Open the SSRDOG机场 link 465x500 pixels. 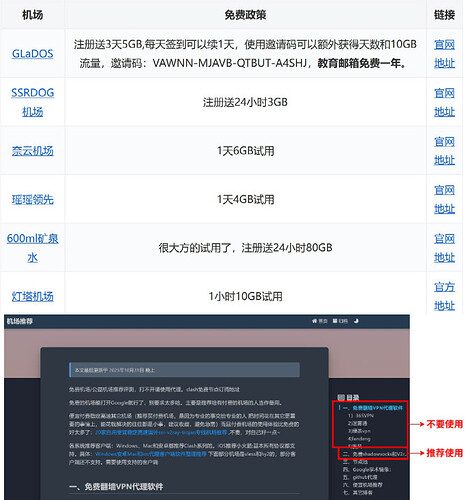tap(32, 102)
